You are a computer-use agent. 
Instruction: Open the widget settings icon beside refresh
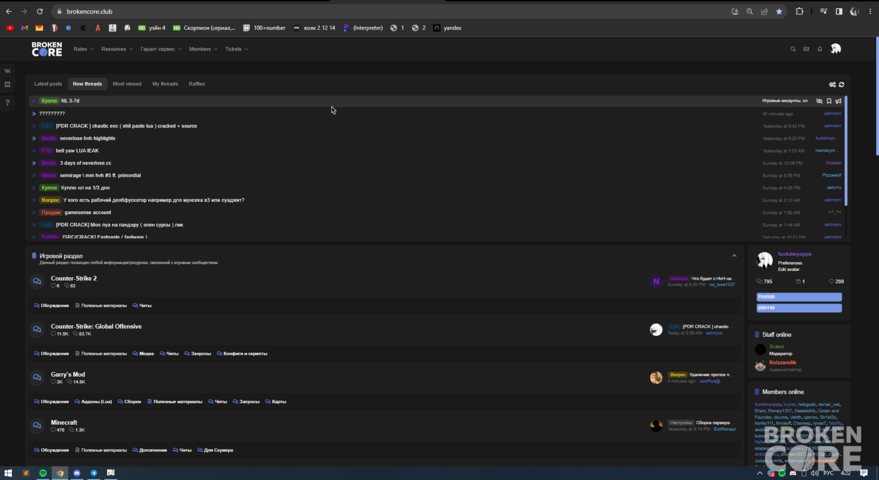click(x=832, y=84)
